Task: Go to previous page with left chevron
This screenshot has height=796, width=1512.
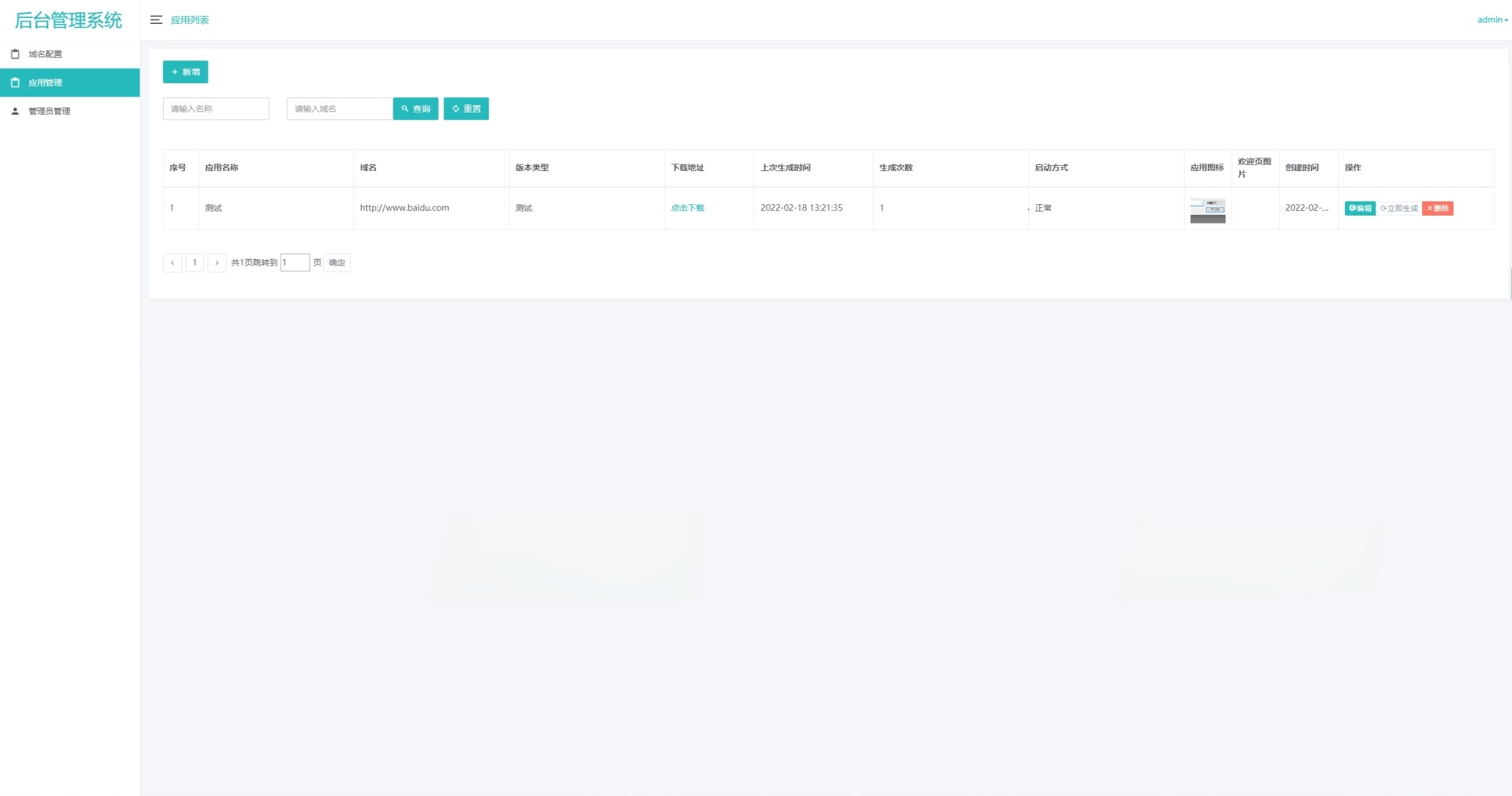Action: coord(172,262)
